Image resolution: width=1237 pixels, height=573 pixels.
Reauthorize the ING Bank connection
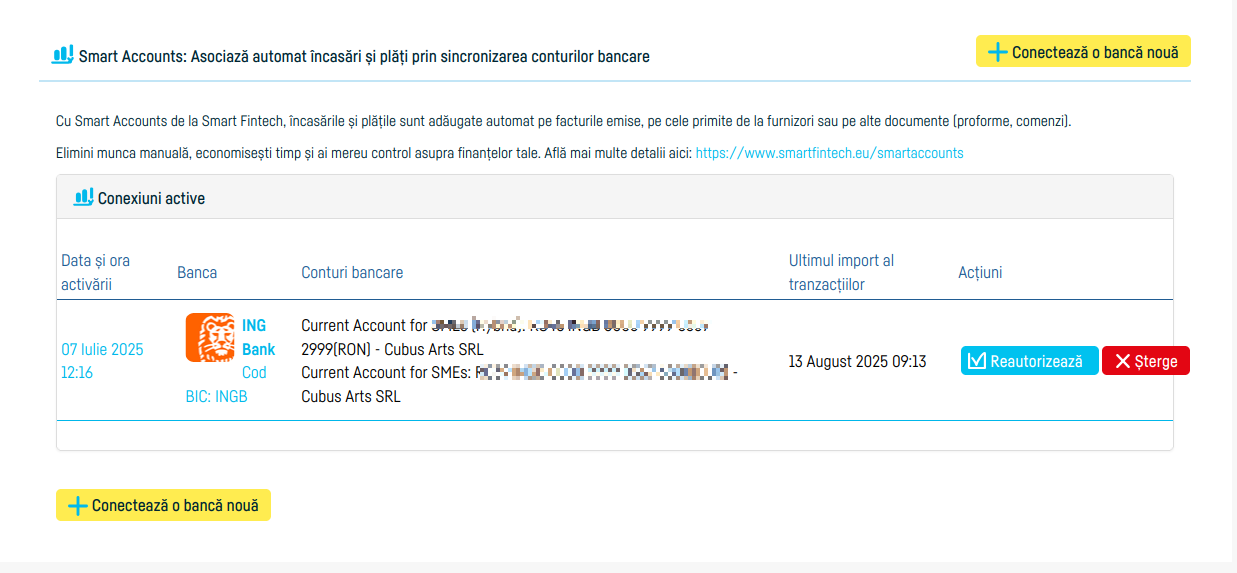[x=1029, y=361]
